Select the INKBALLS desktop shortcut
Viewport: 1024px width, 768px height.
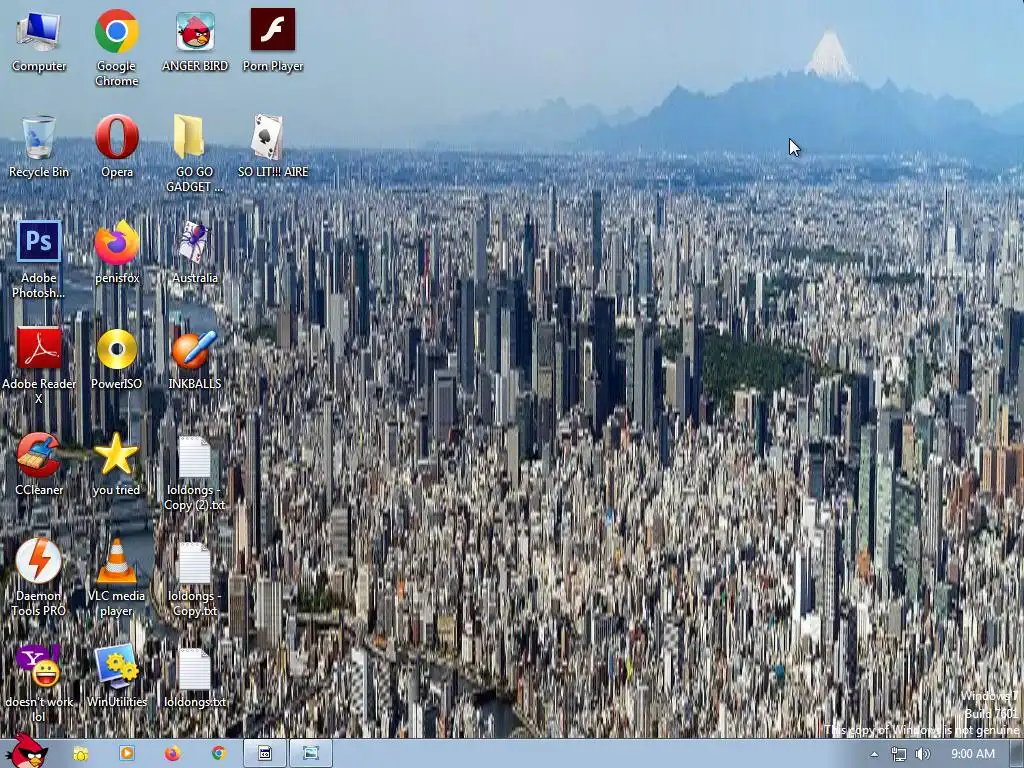(195, 358)
